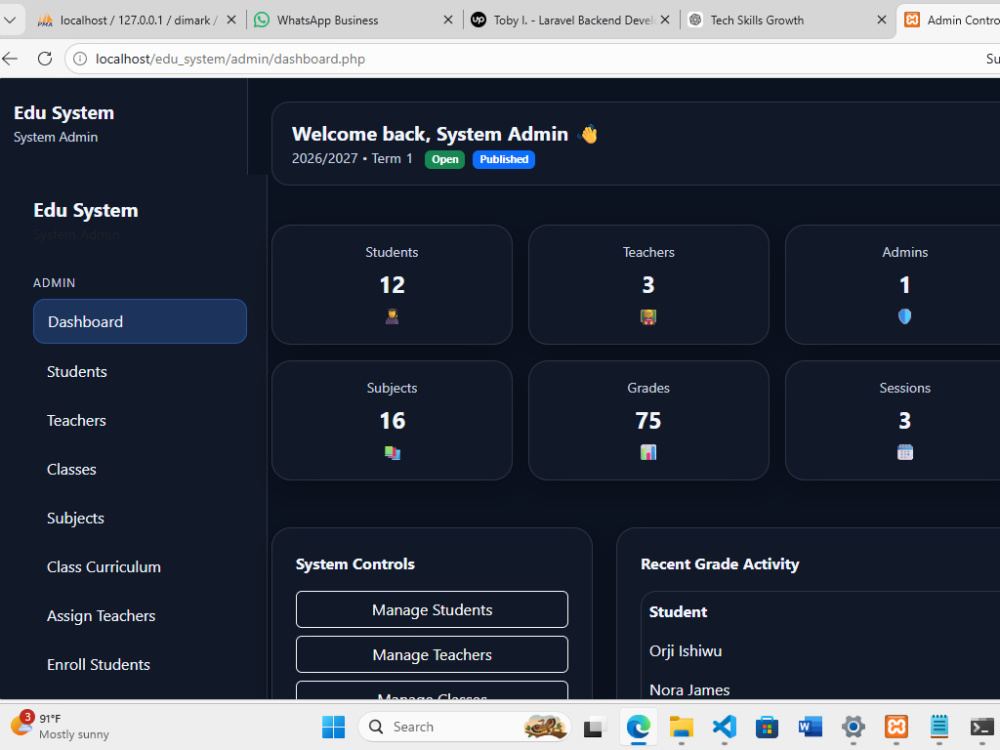The width and height of the screenshot is (1000, 750).
Task: Open the browser tab search chevron
Action: [x=10, y=20]
